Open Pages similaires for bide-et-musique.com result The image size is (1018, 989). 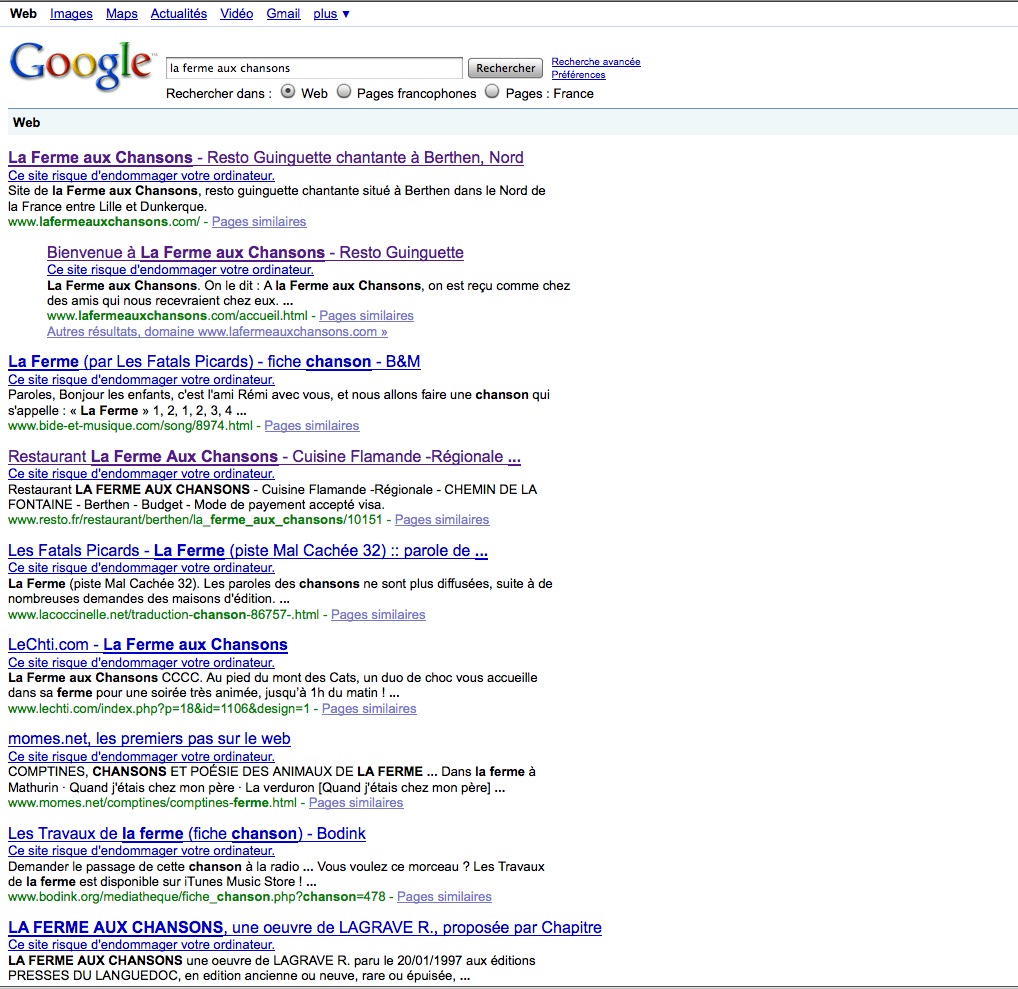pos(312,426)
